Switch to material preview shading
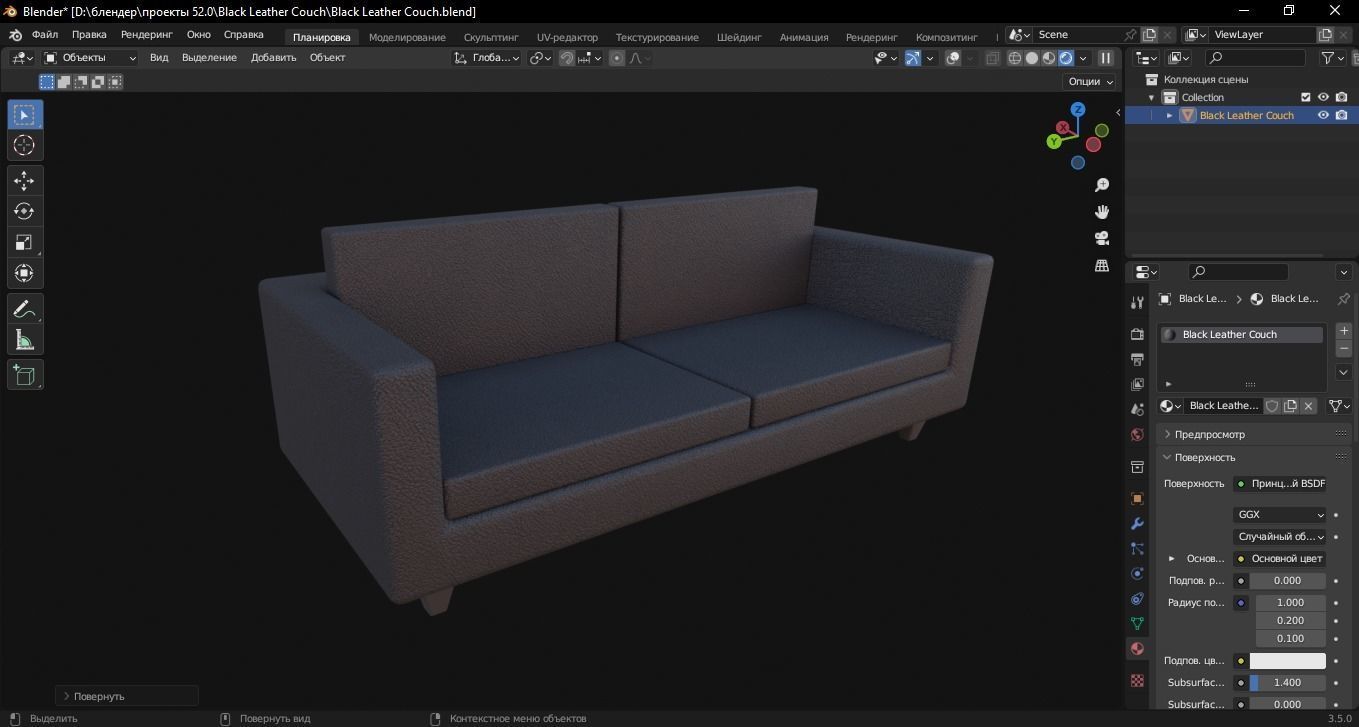The image size is (1359, 727). pyautogui.click(x=1049, y=58)
